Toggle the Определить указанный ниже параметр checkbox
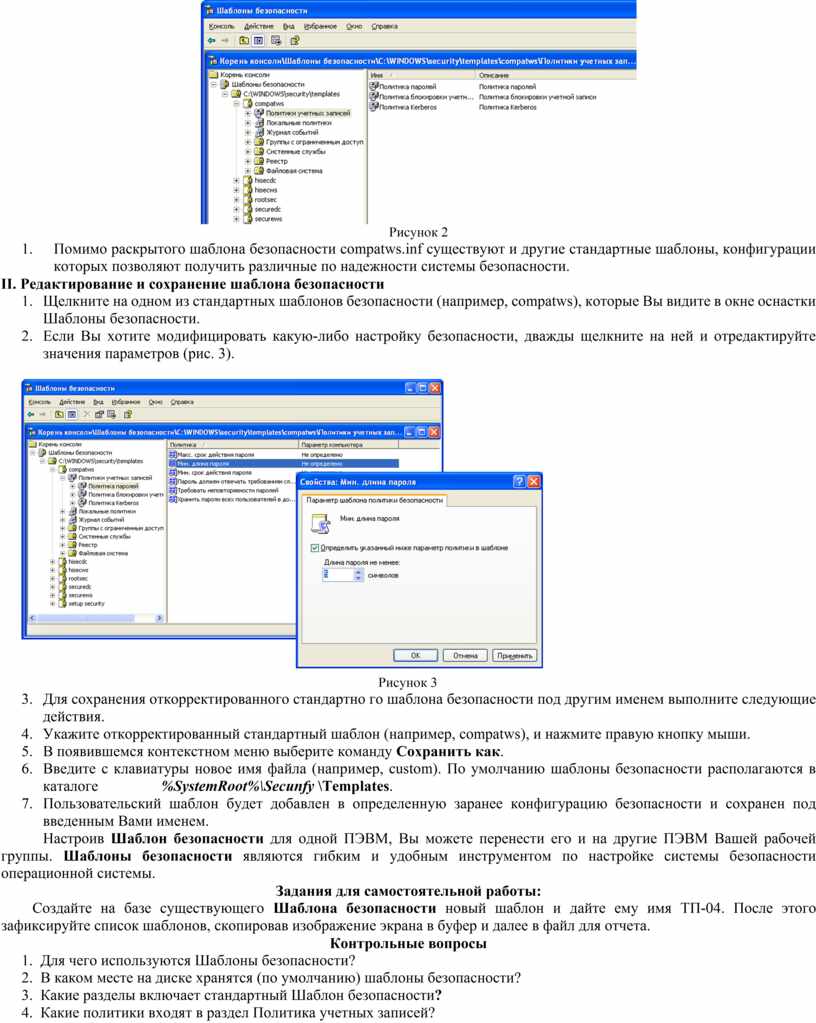The width and height of the screenshot is (816, 1023). coord(315,548)
